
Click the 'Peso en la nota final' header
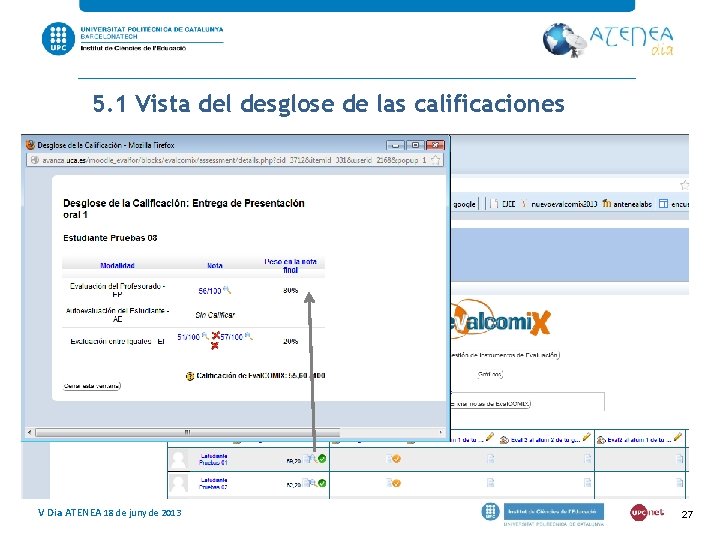(x=290, y=265)
